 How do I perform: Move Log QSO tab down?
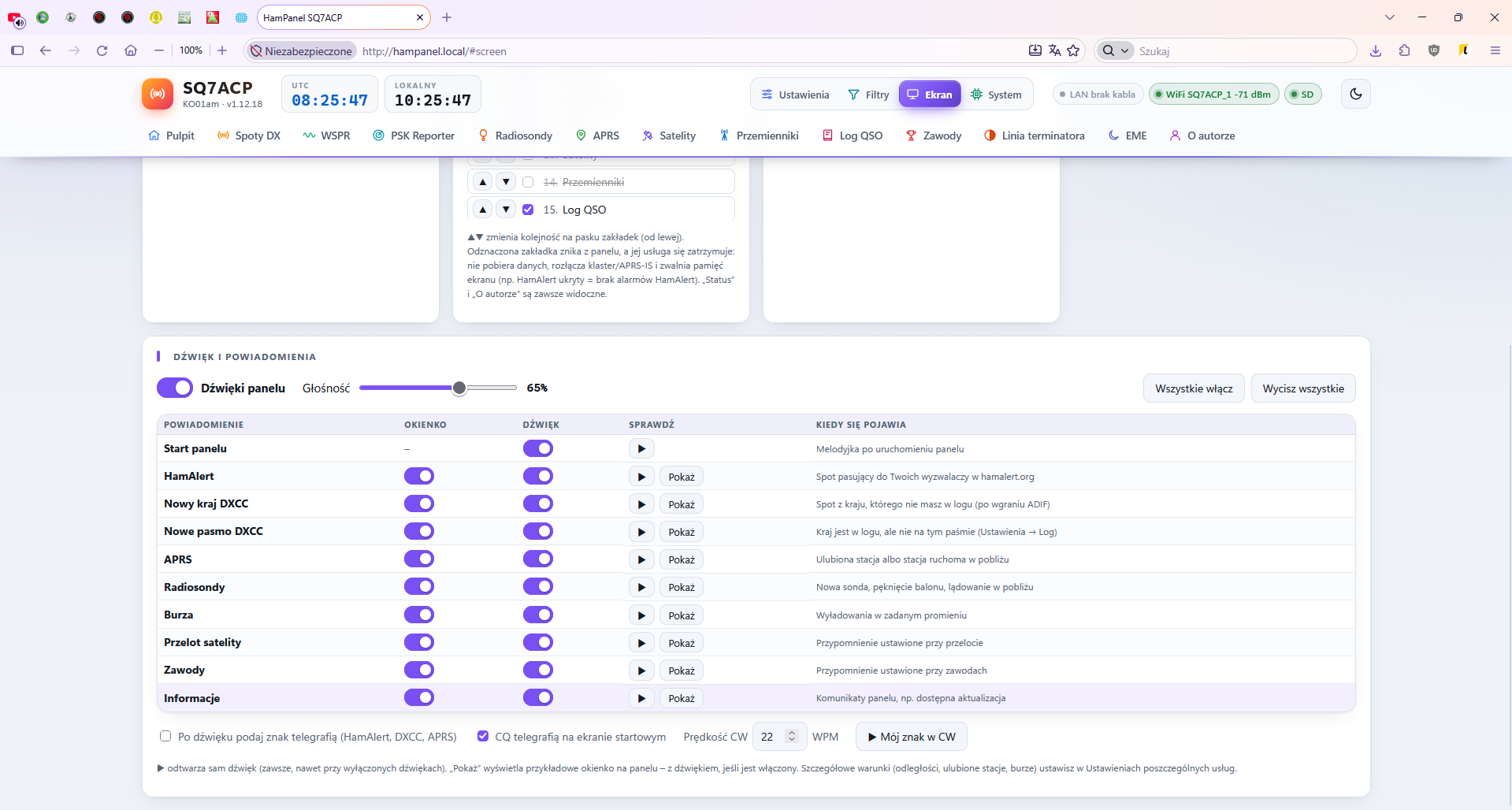pos(507,210)
